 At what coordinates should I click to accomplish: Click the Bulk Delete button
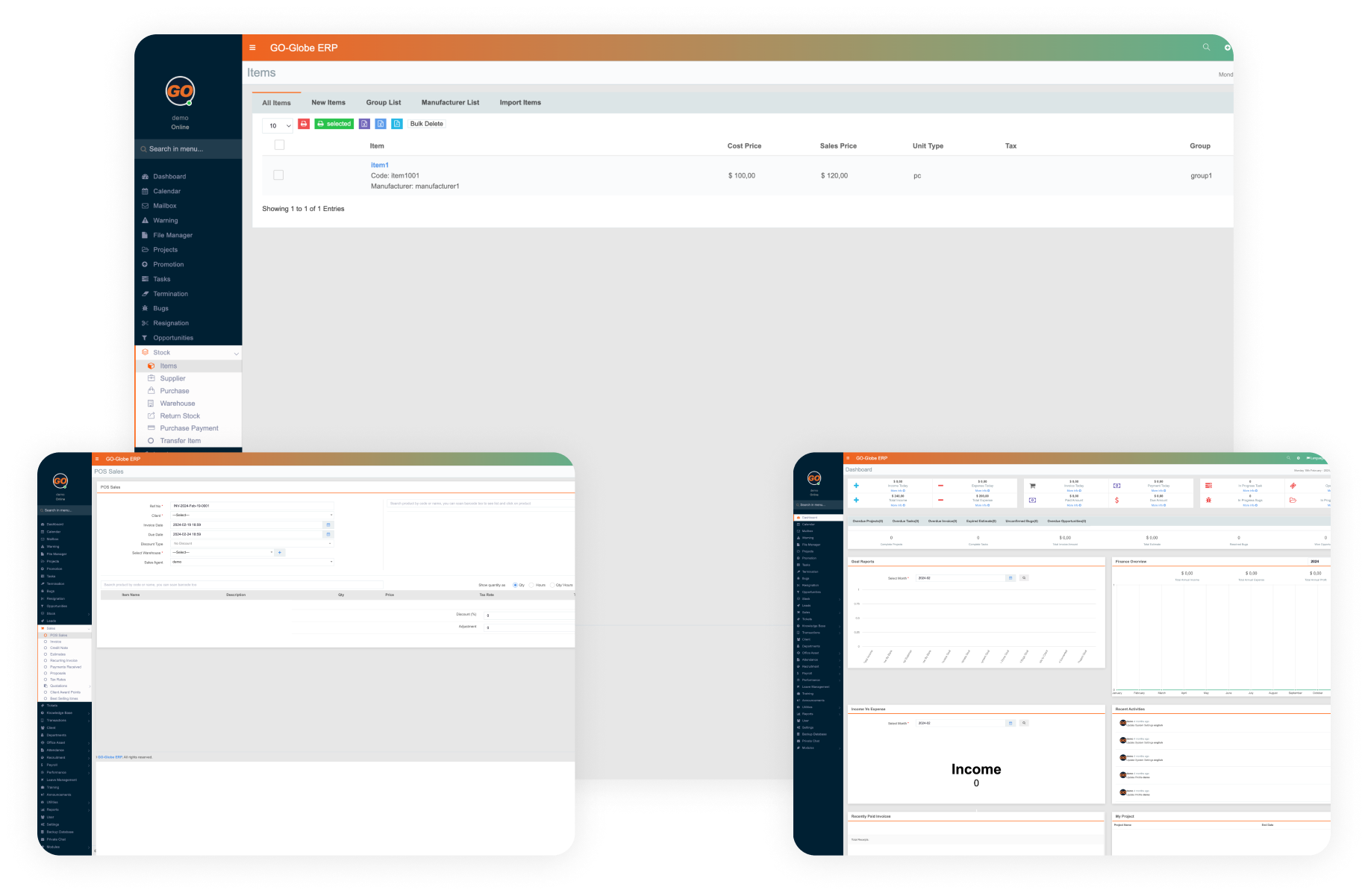pos(426,124)
